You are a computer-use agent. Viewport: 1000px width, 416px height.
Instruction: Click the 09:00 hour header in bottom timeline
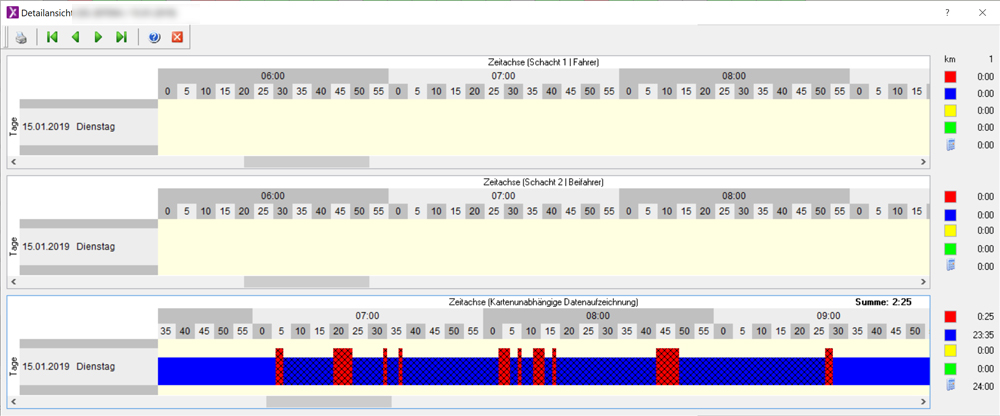point(827,315)
